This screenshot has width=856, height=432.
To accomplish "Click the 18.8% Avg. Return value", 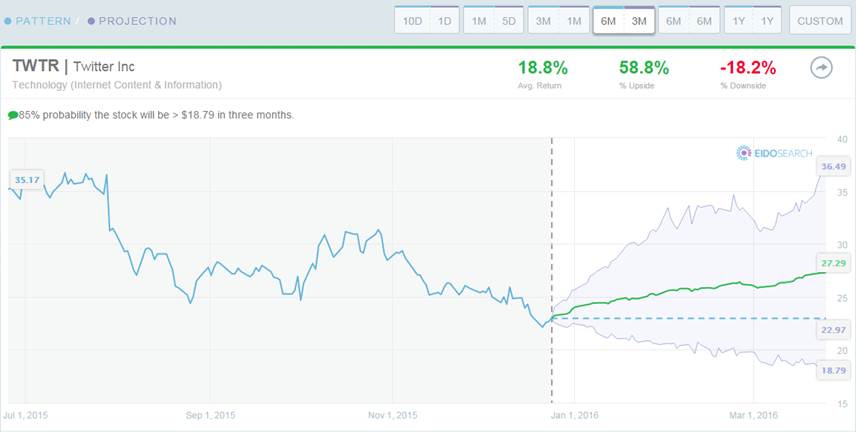I will [x=543, y=68].
